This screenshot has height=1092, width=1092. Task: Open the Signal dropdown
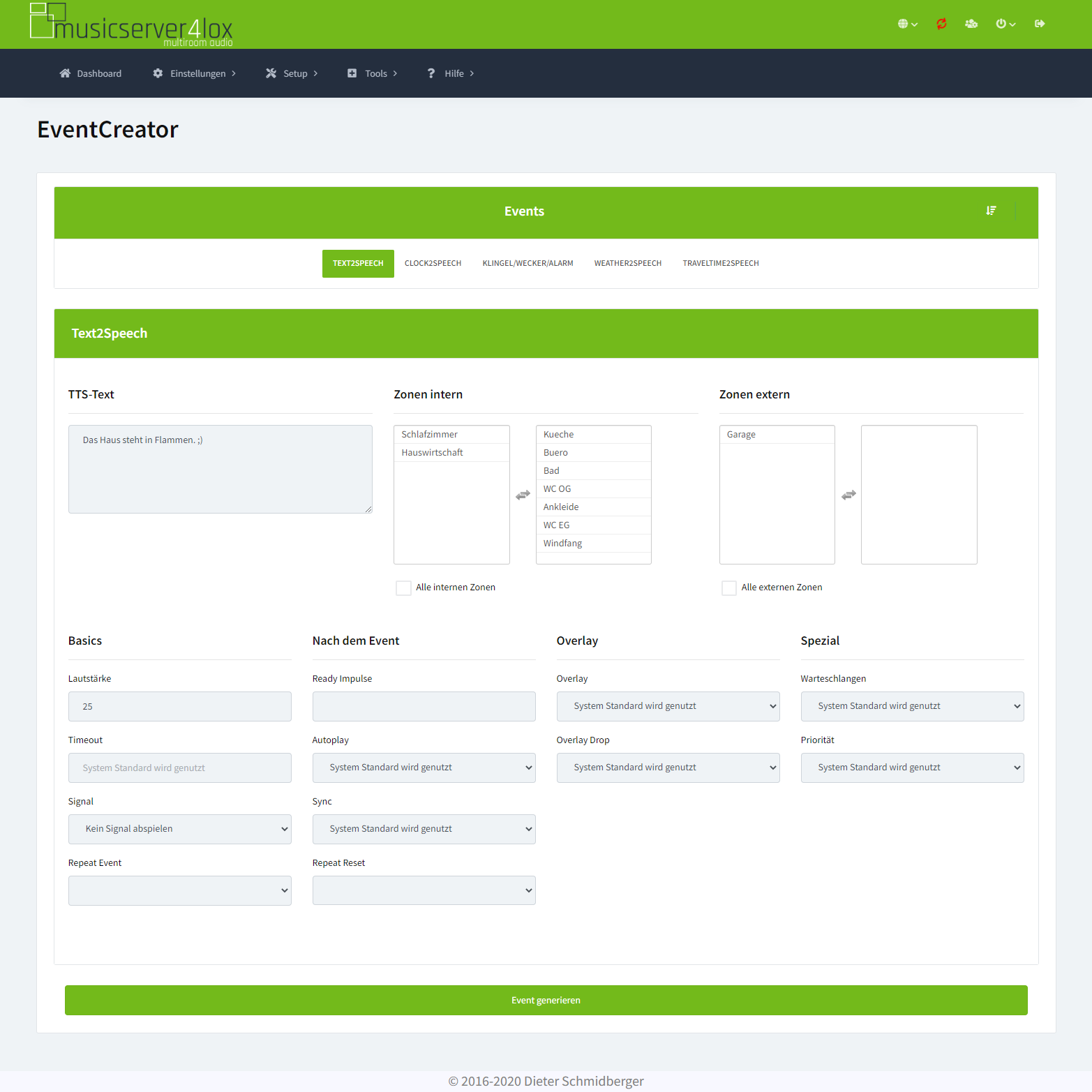[x=180, y=829]
